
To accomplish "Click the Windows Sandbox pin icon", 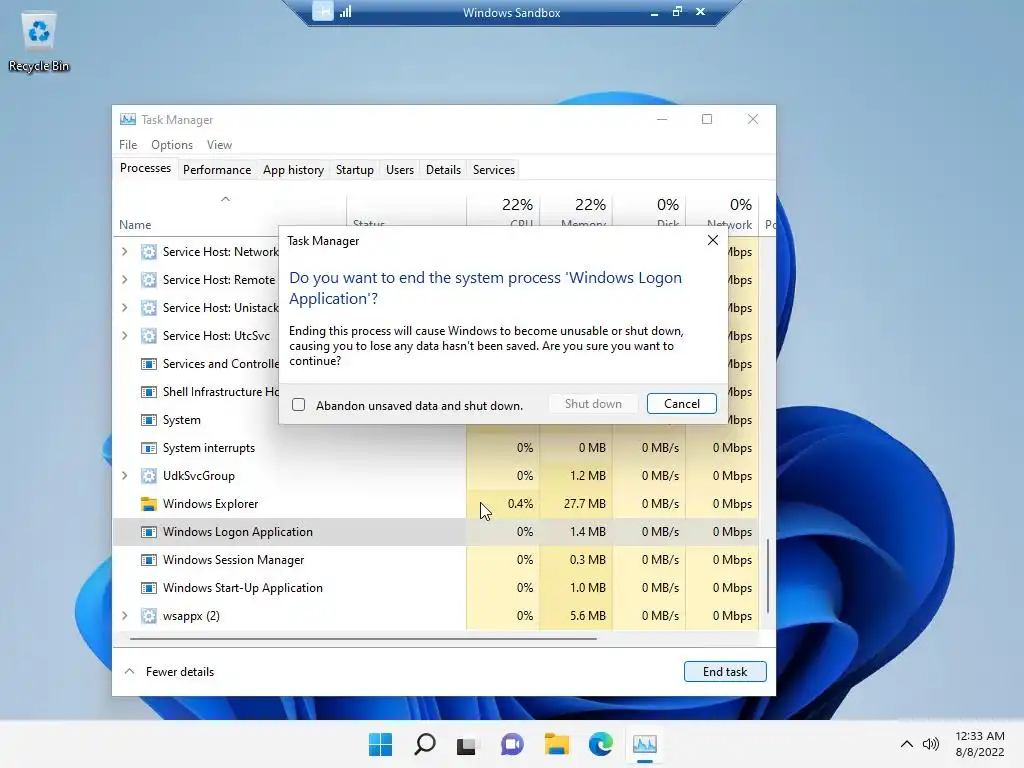I will pyautogui.click(x=323, y=12).
